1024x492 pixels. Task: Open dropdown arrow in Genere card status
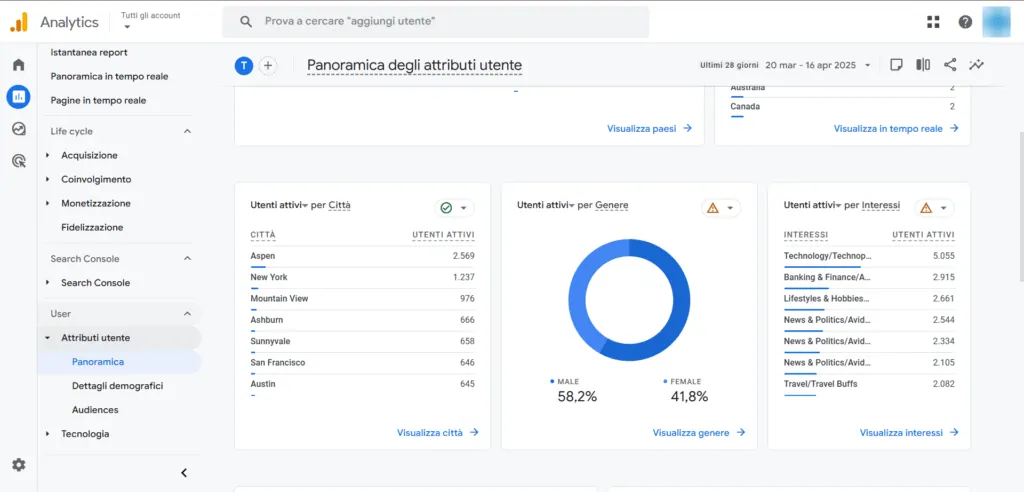click(730, 208)
